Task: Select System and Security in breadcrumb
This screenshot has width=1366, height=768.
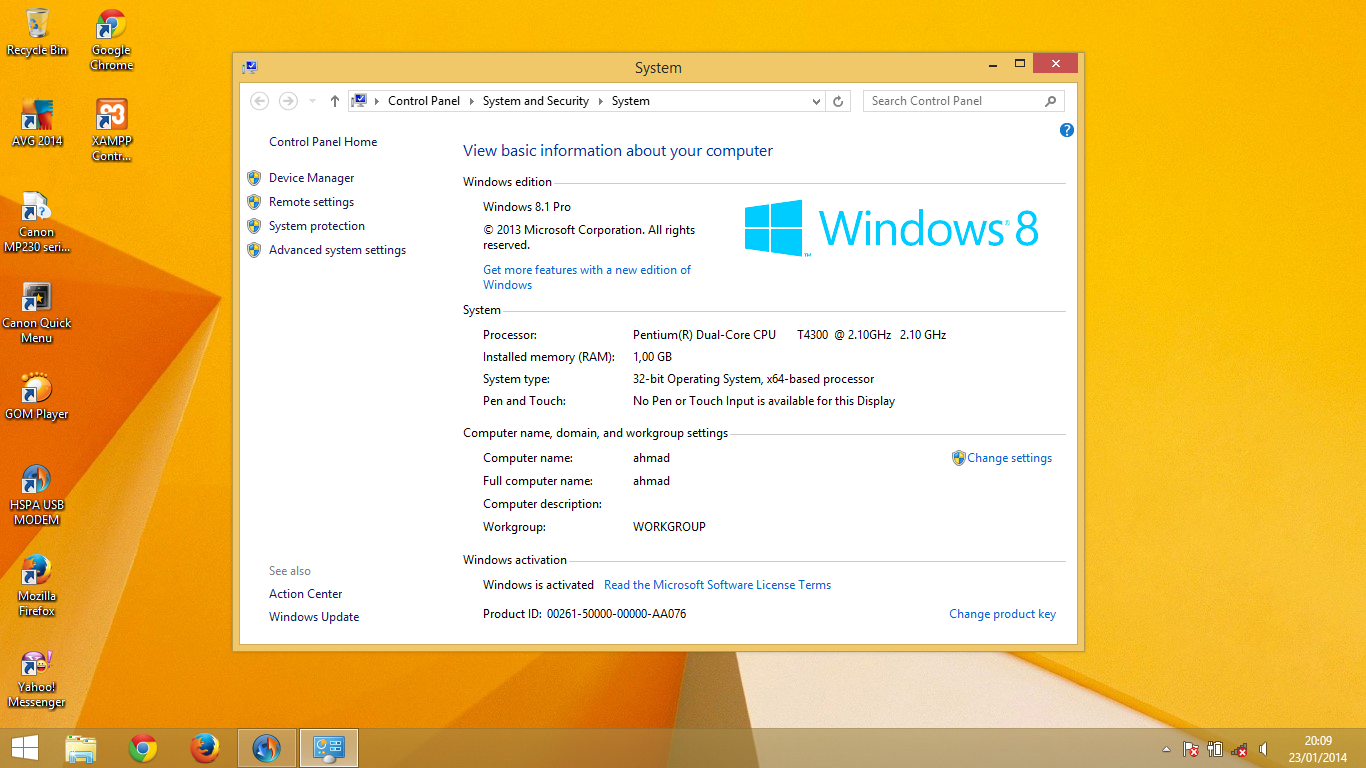Action: pyautogui.click(x=536, y=101)
